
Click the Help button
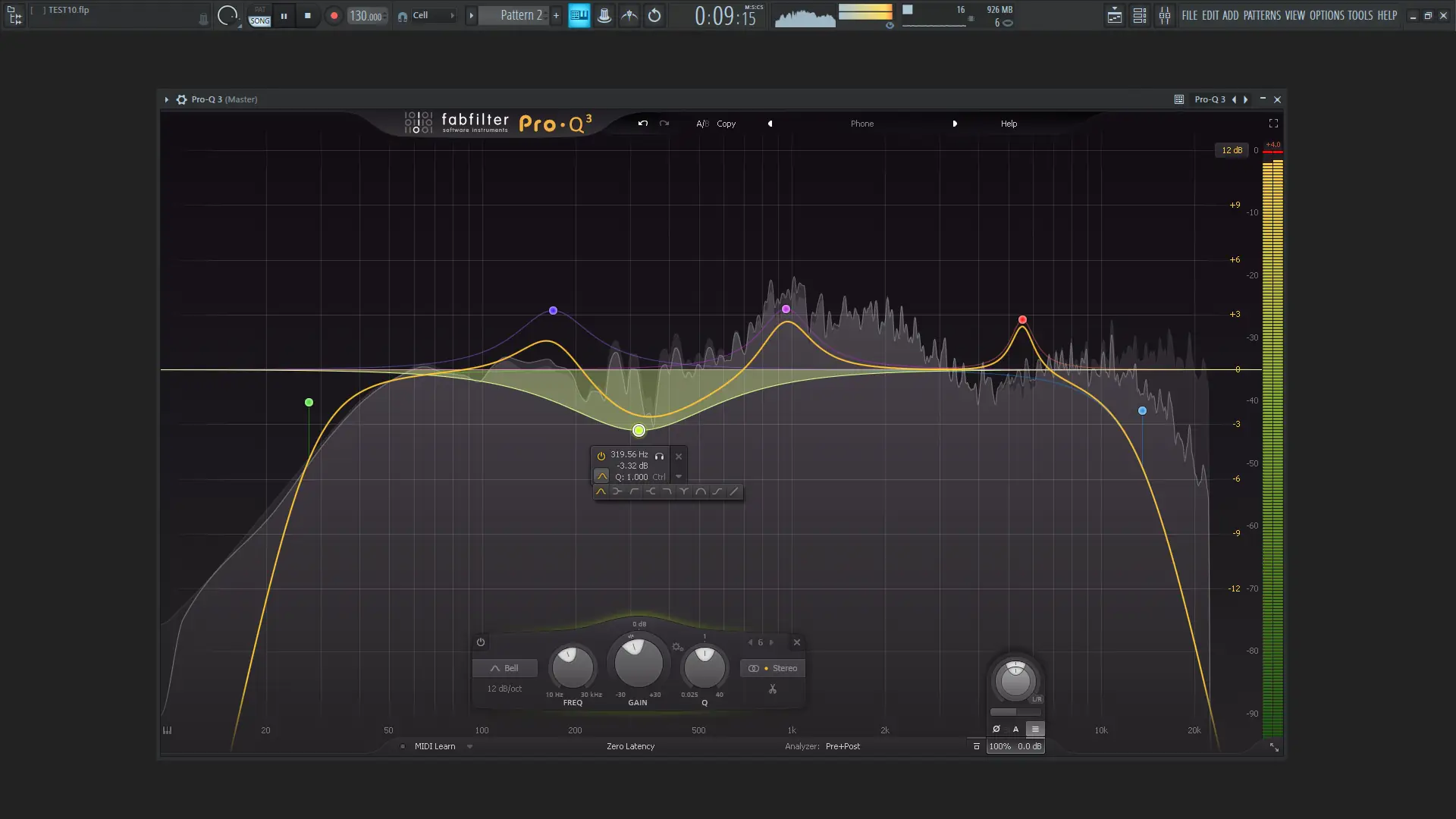click(x=1009, y=124)
